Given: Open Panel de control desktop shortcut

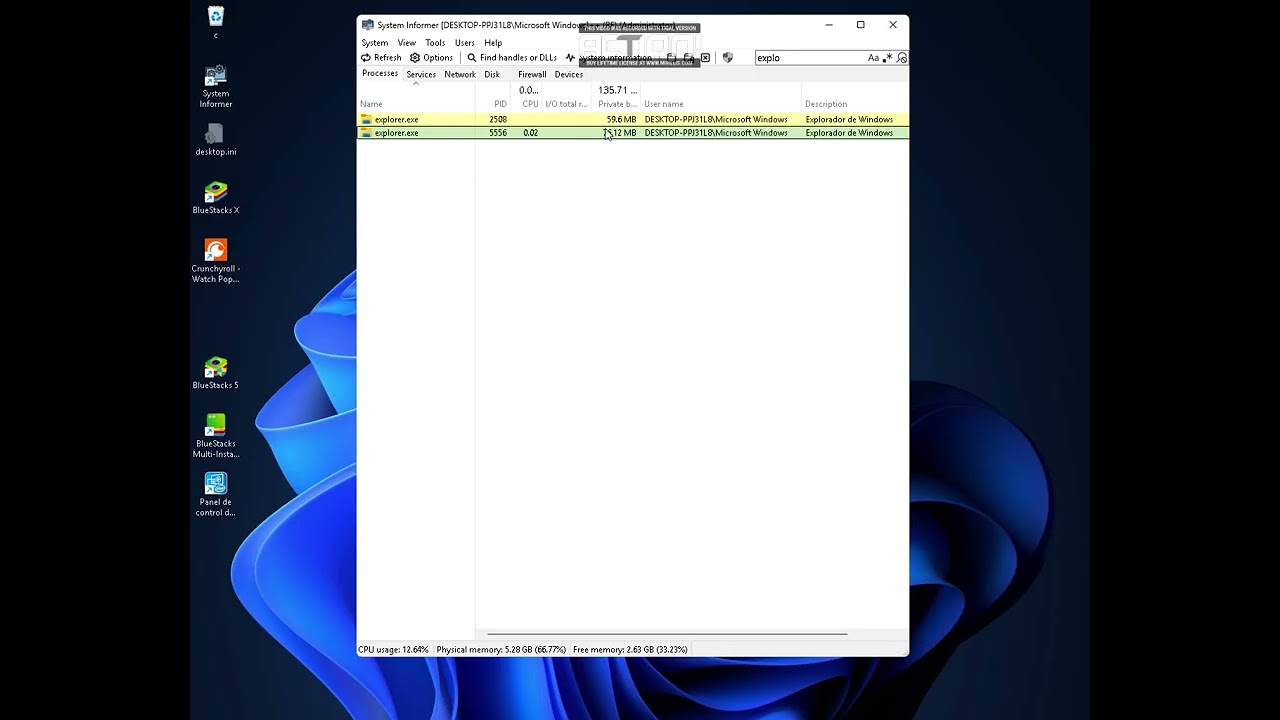Looking at the screenshot, I should pyautogui.click(x=216, y=495).
